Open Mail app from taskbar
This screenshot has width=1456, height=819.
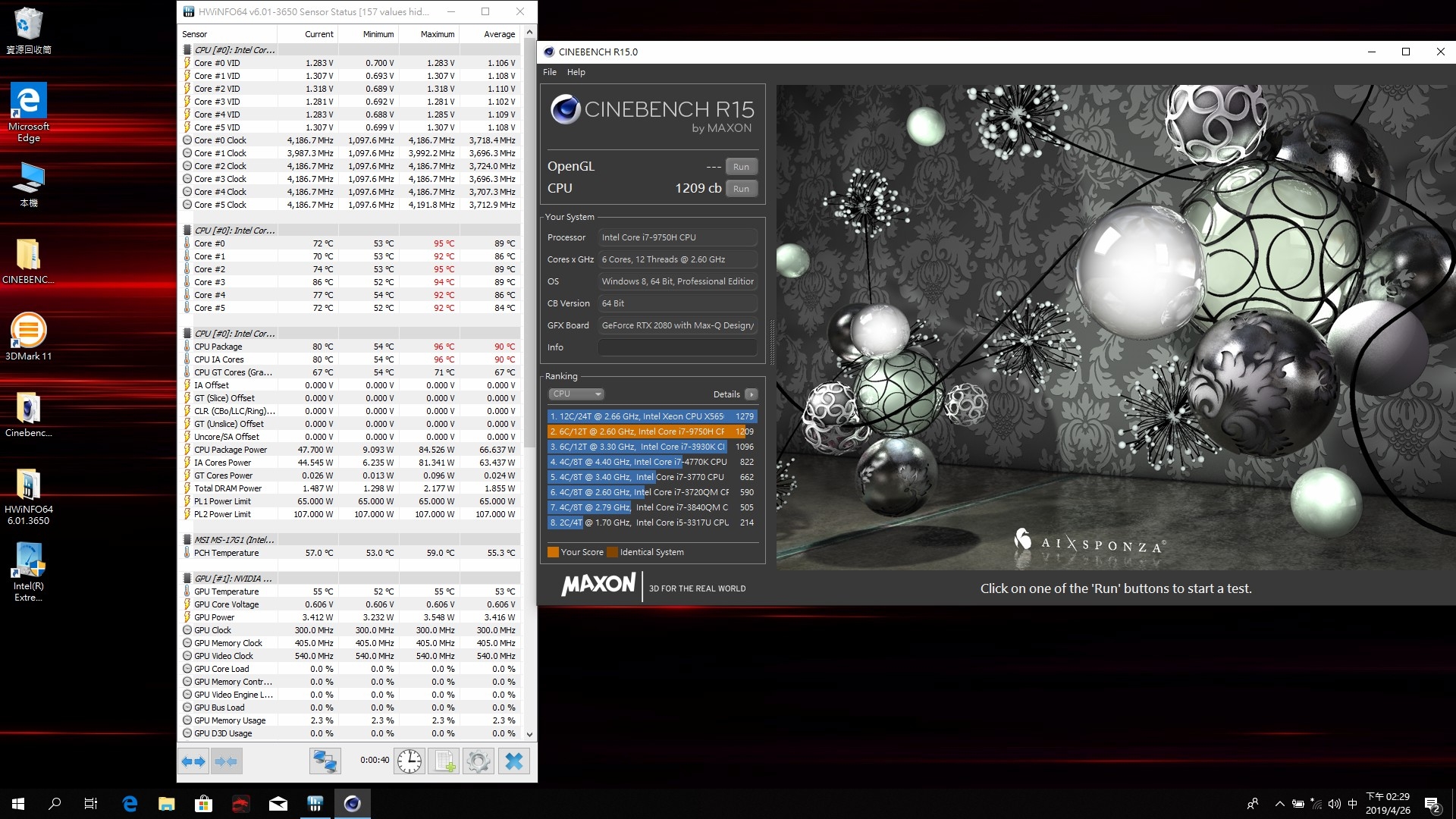pos(278,804)
